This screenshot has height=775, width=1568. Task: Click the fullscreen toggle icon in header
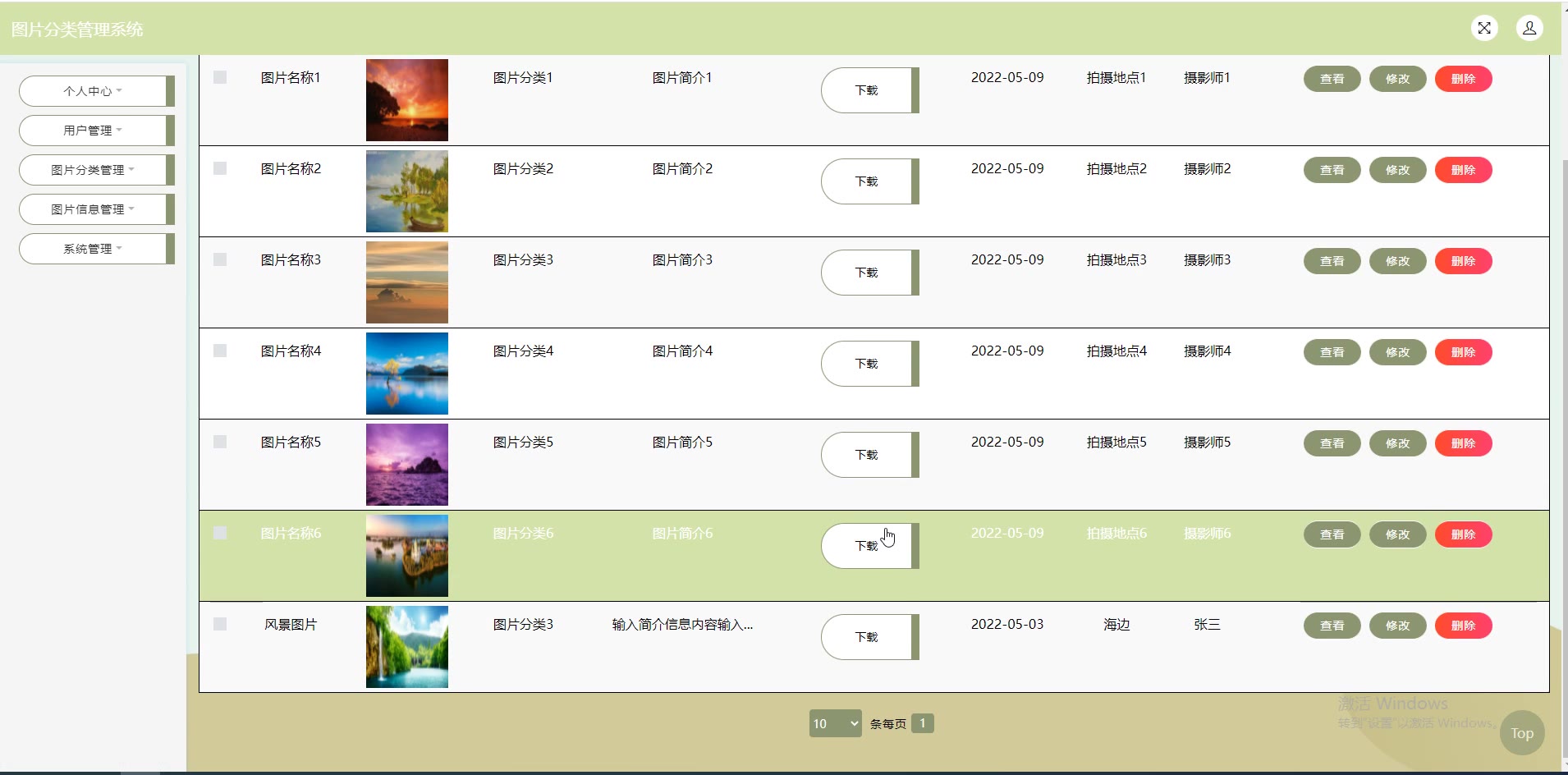click(x=1484, y=28)
